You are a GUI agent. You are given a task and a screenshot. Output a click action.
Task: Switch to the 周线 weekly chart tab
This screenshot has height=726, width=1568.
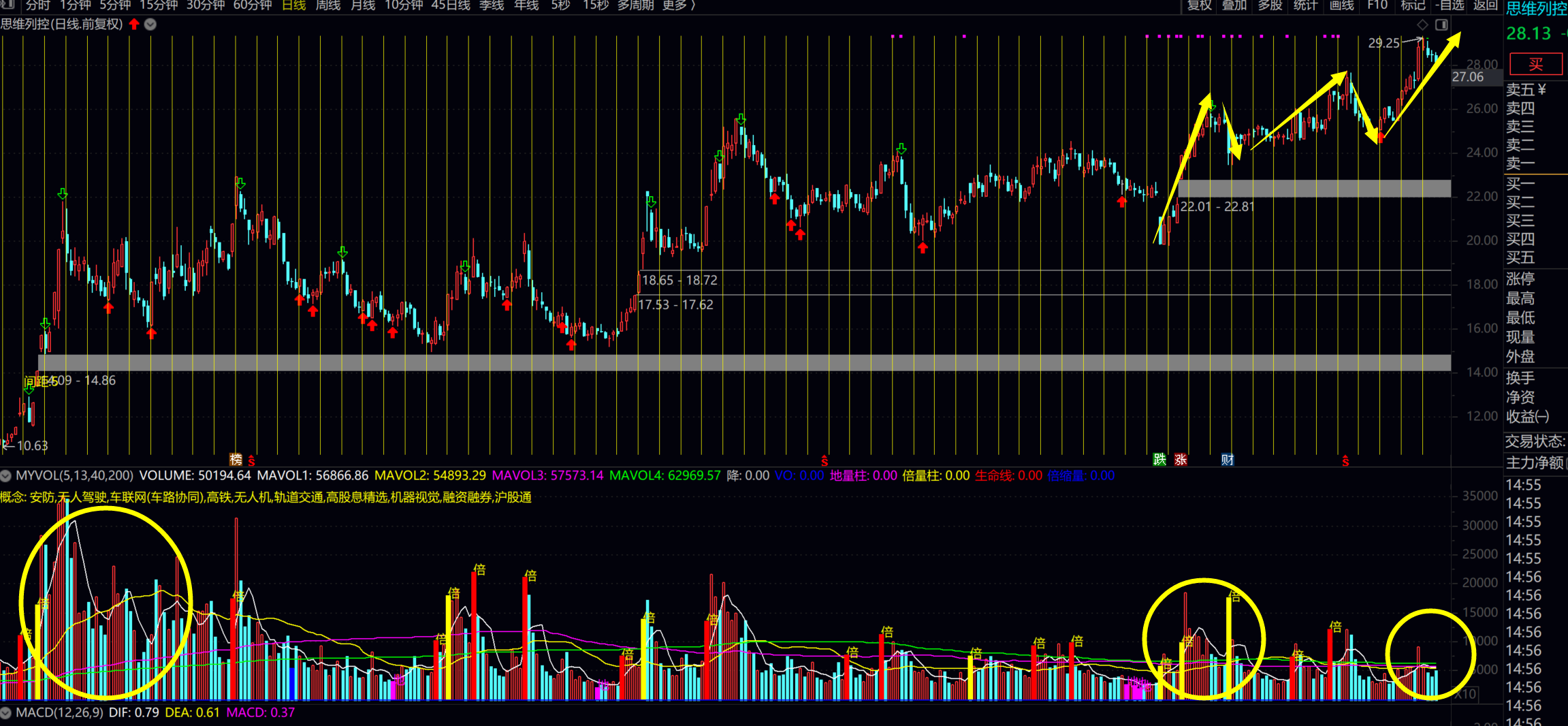tap(328, 5)
